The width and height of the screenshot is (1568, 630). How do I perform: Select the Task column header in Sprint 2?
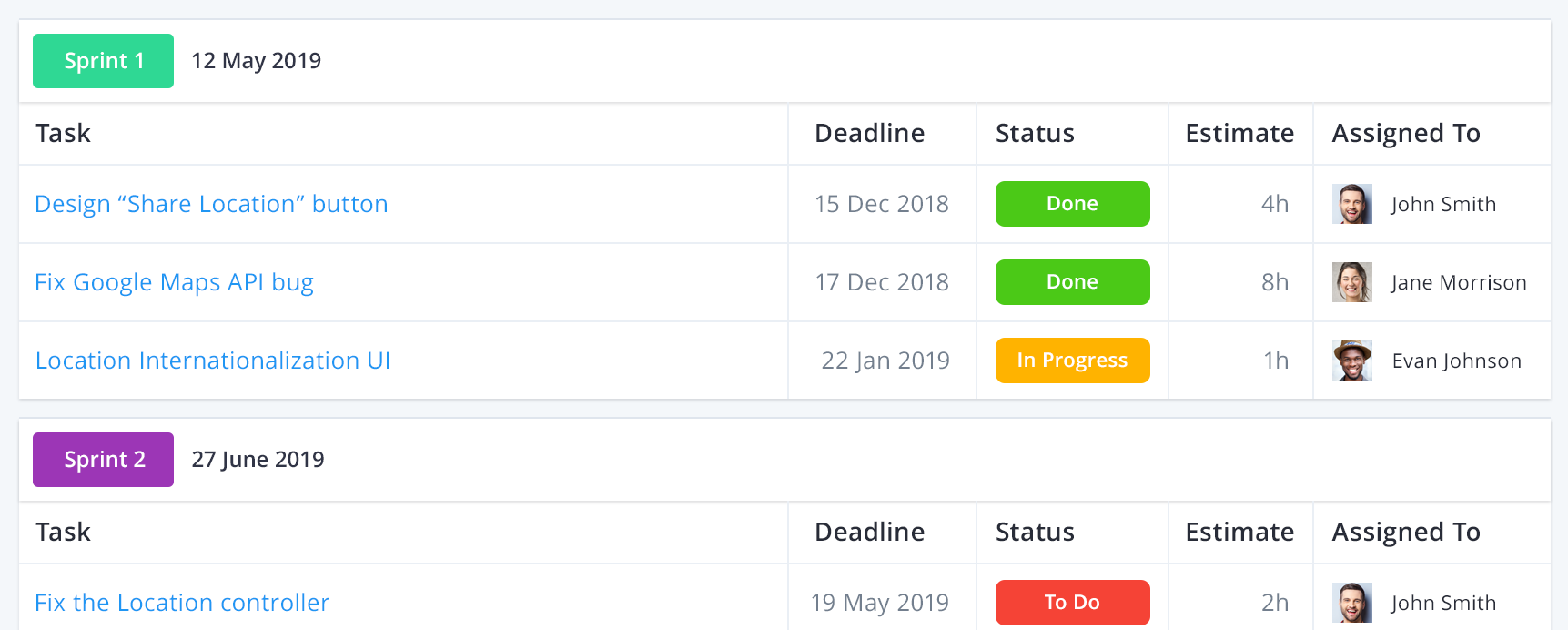point(63,532)
